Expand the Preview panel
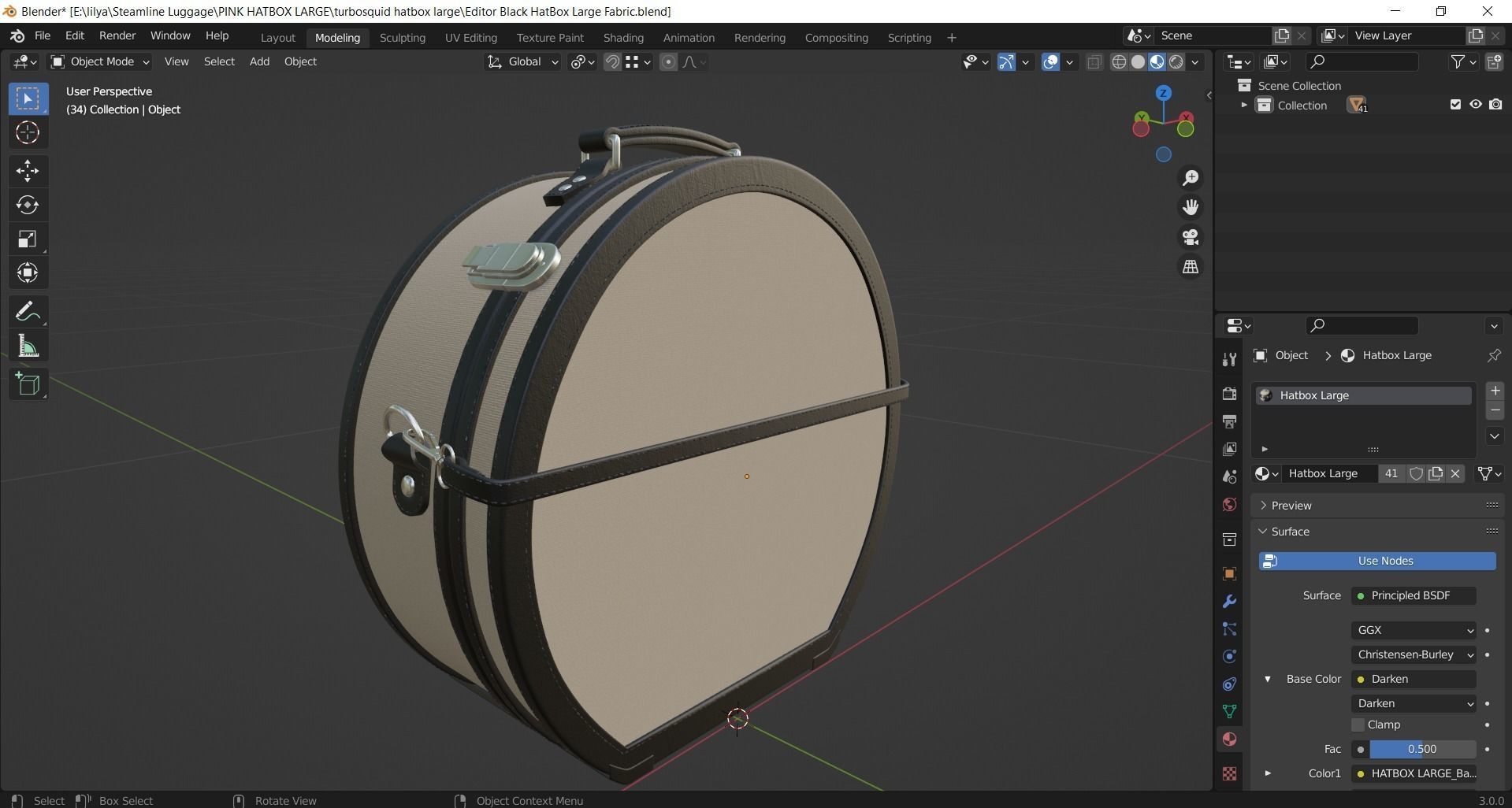The height and width of the screenshot is (808, 1512). [1263, 506]
